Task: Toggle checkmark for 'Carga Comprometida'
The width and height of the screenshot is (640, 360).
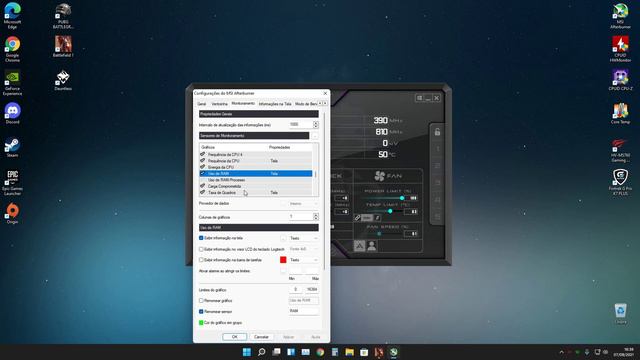Action: (x=202, y=186)
